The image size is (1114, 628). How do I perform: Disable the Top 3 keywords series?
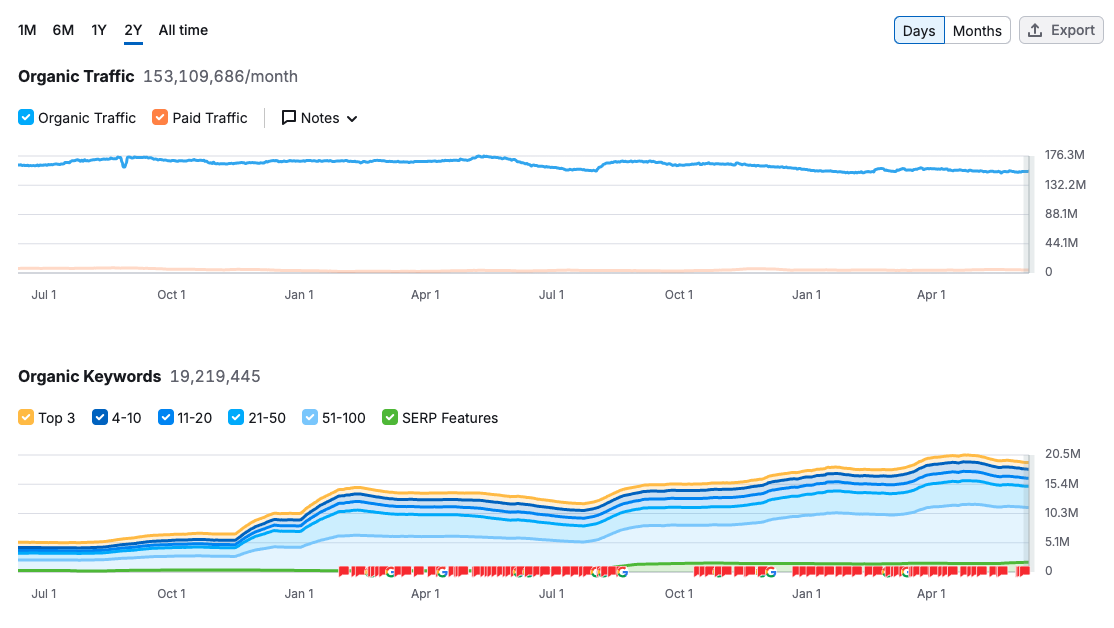pos(26,418)
